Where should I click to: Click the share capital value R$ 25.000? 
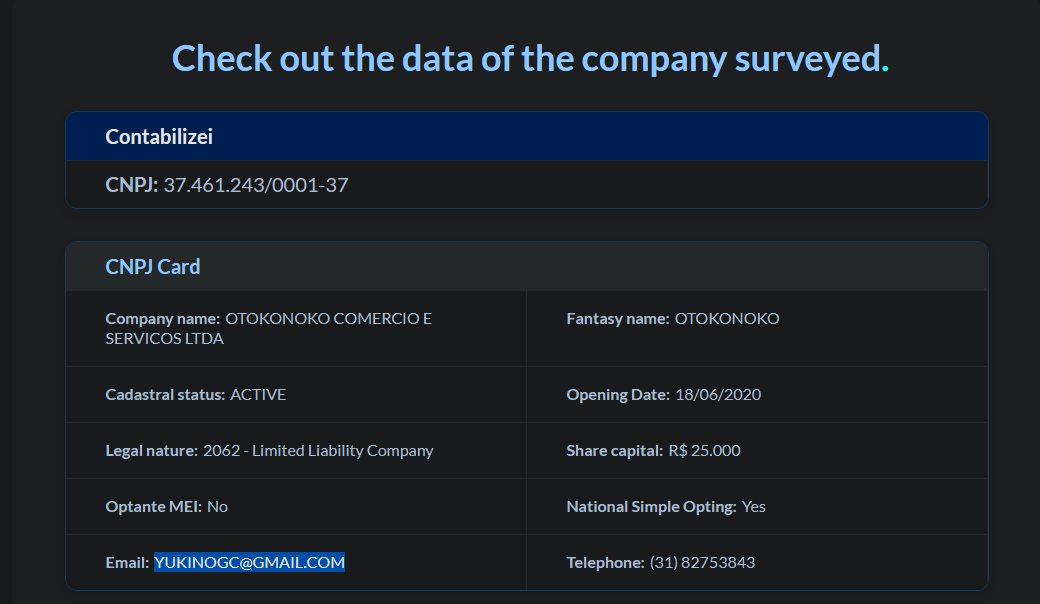tap(704, 451)
